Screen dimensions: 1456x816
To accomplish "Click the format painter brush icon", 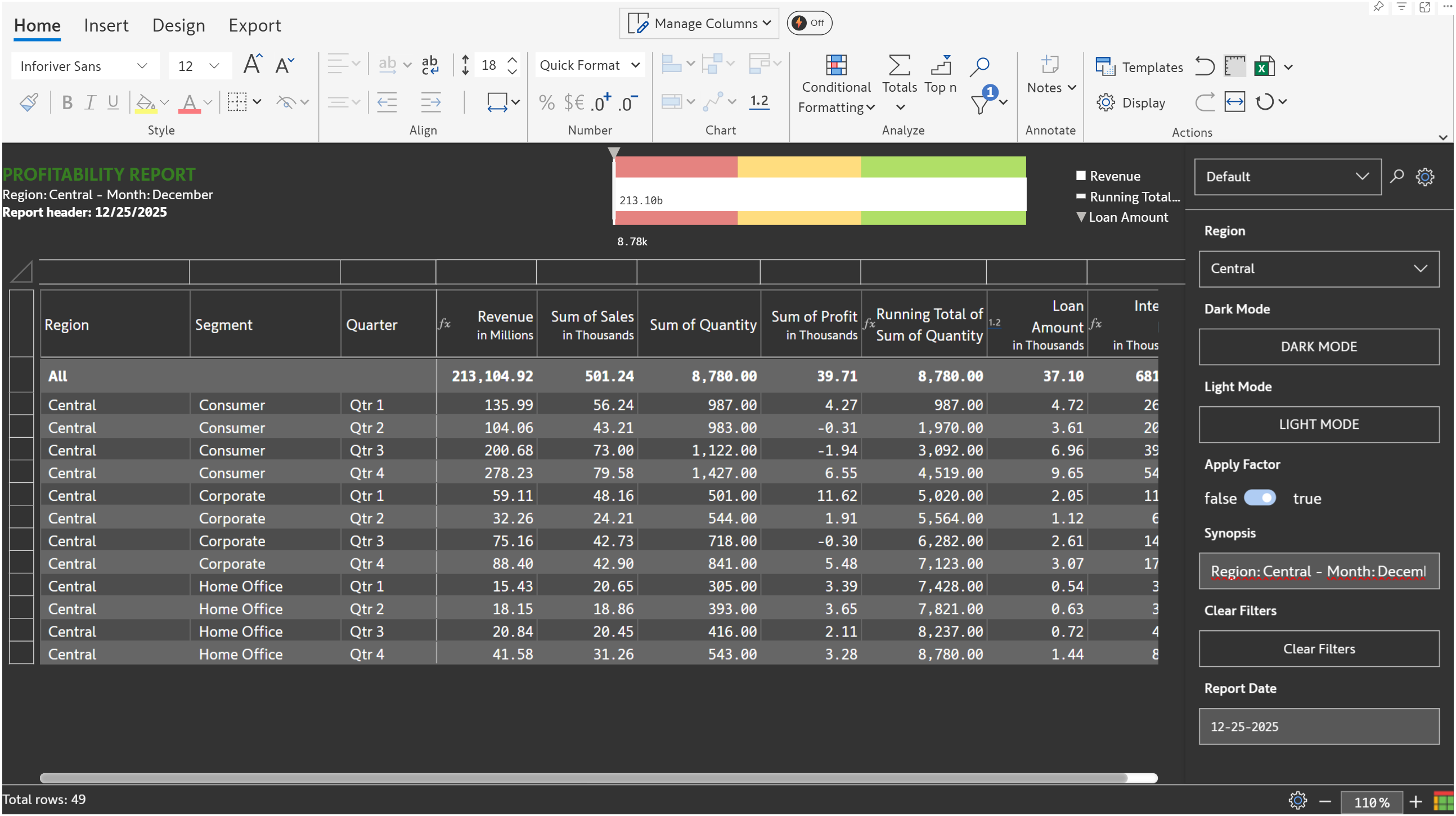I will click(28, 102).
